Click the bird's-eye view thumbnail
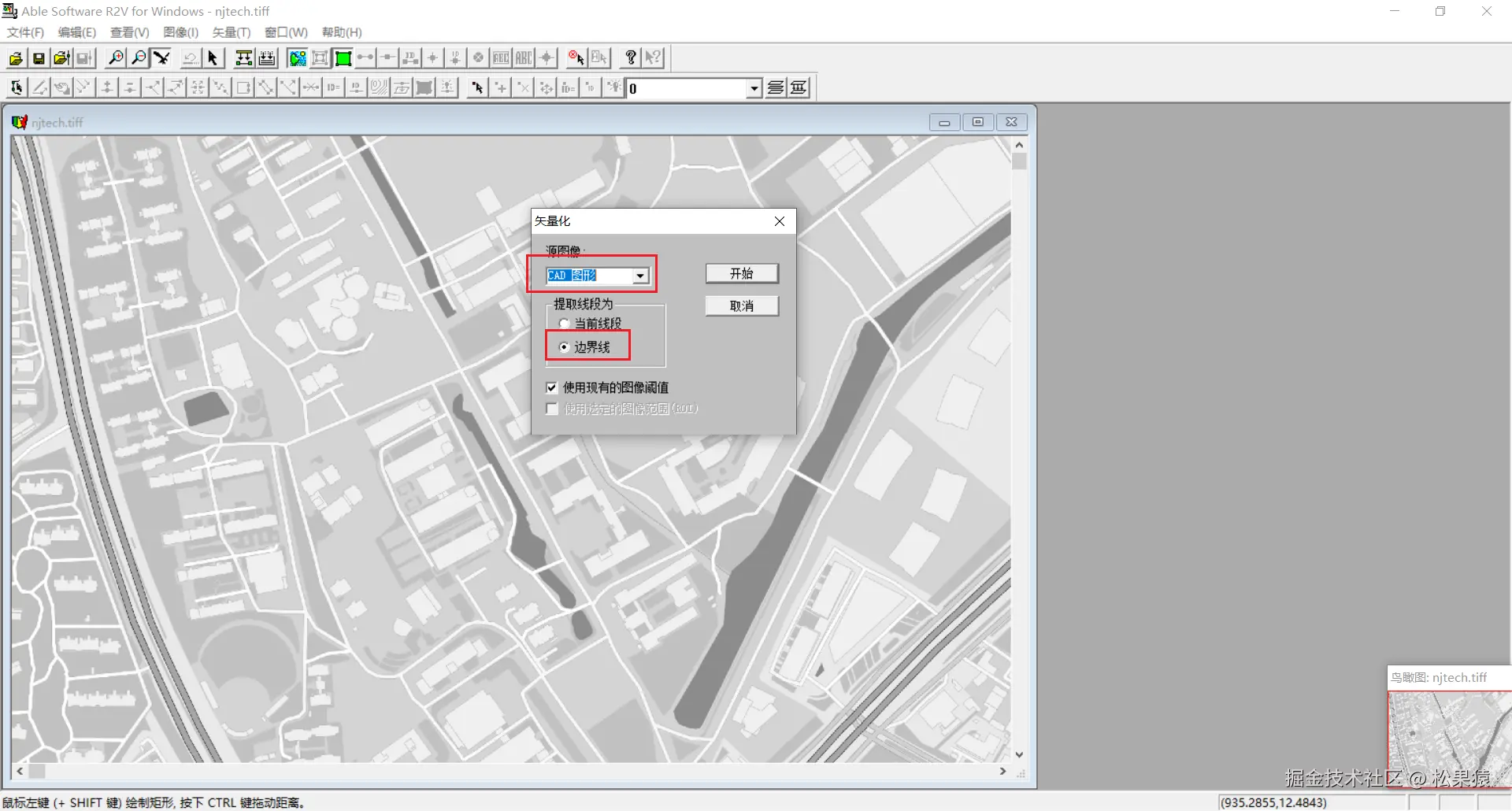Viewport: 1512px width, 811px height. [1450, 739]
